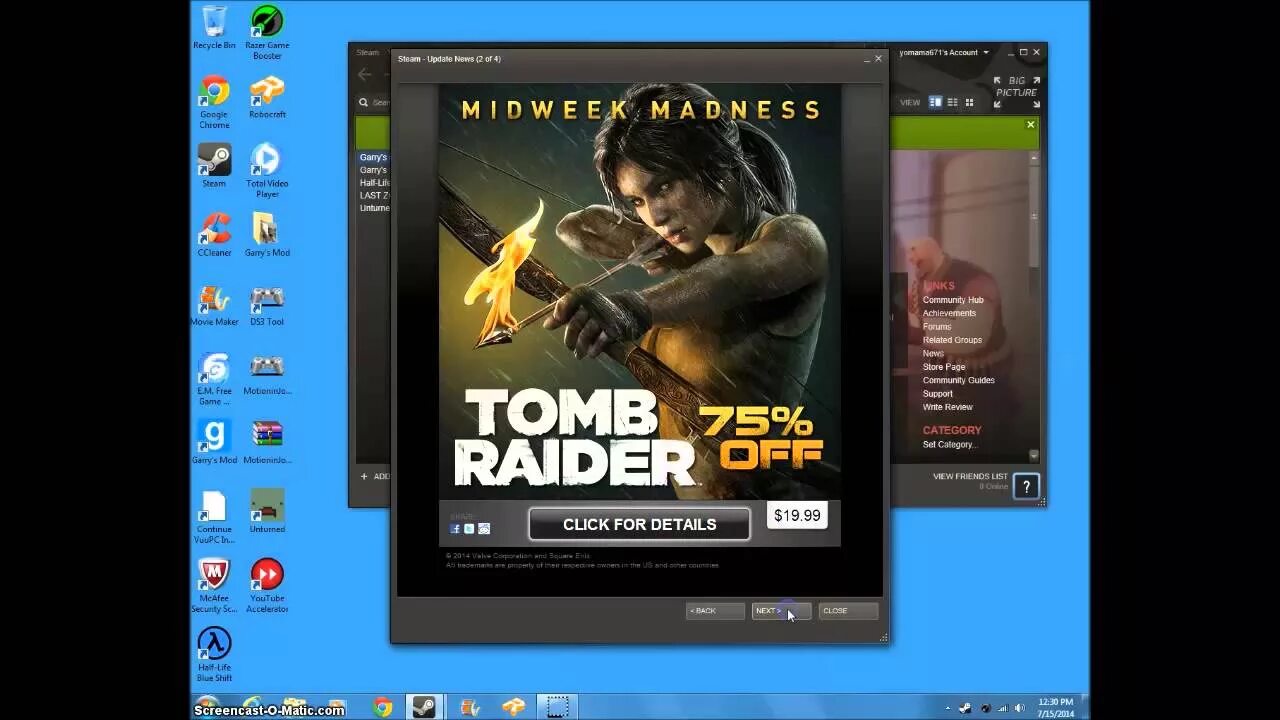Open the Forums link

(937, 327)
